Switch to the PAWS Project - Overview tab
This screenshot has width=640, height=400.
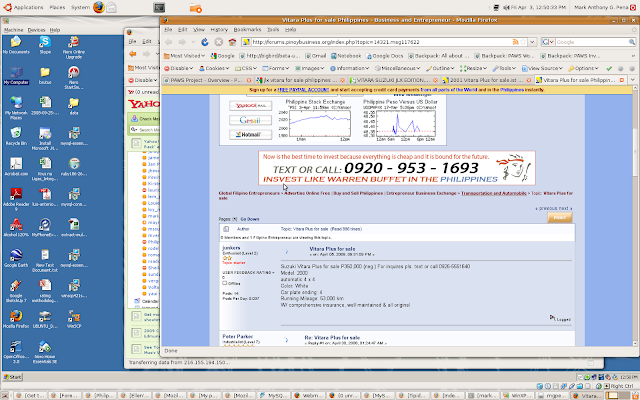pos(208,80)
